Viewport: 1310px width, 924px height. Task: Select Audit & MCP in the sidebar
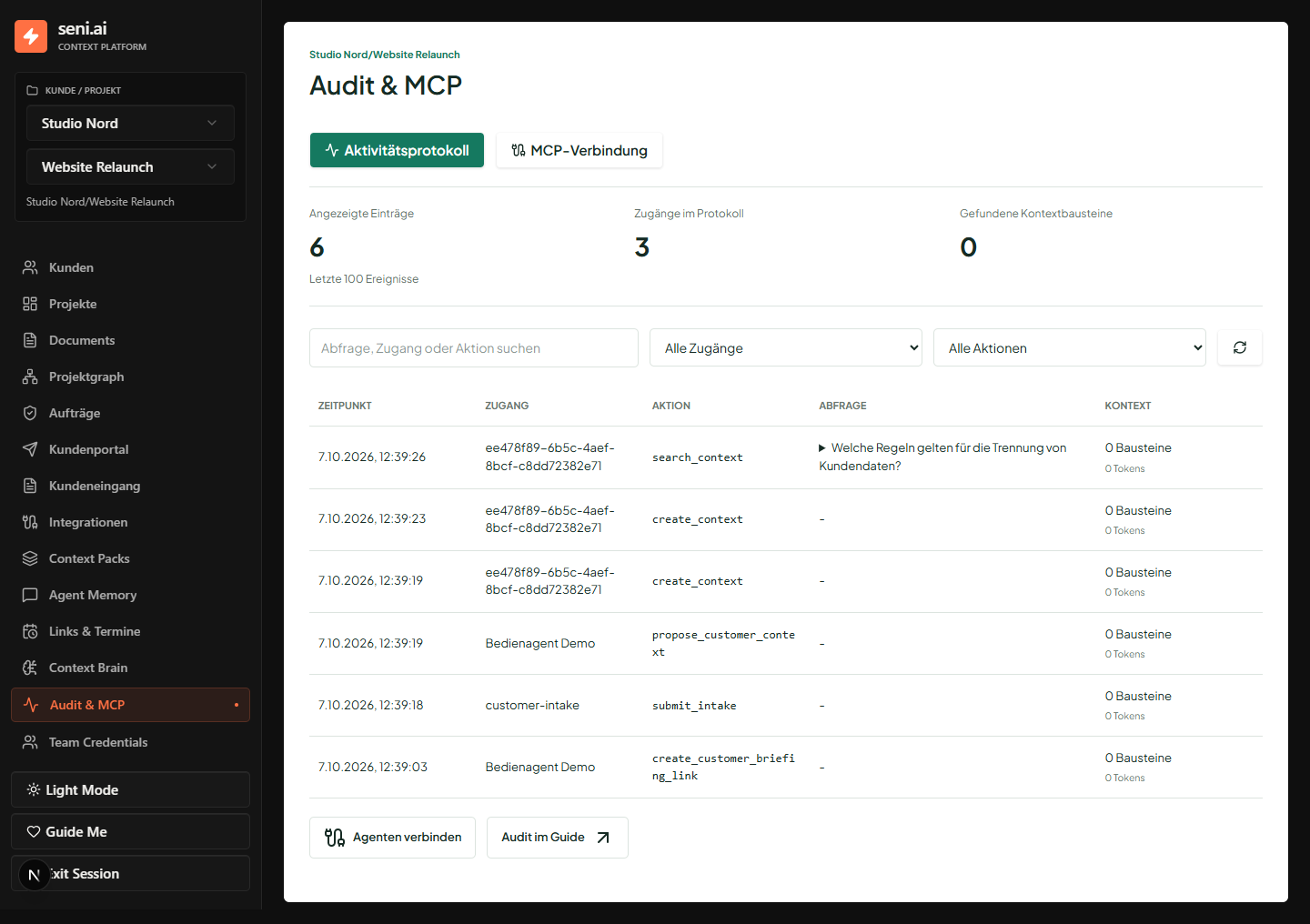130,705
